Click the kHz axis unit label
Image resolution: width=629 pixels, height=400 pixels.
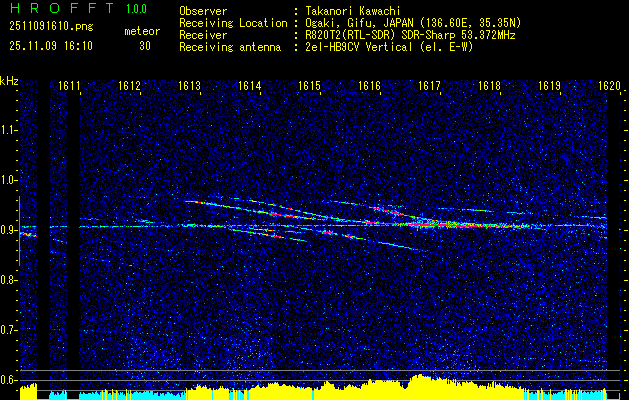click(x=9, y=81)
